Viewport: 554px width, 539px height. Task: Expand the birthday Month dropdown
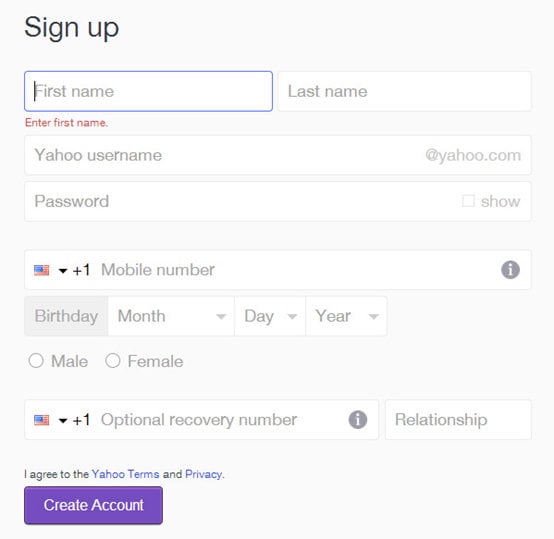click(171, 316)
